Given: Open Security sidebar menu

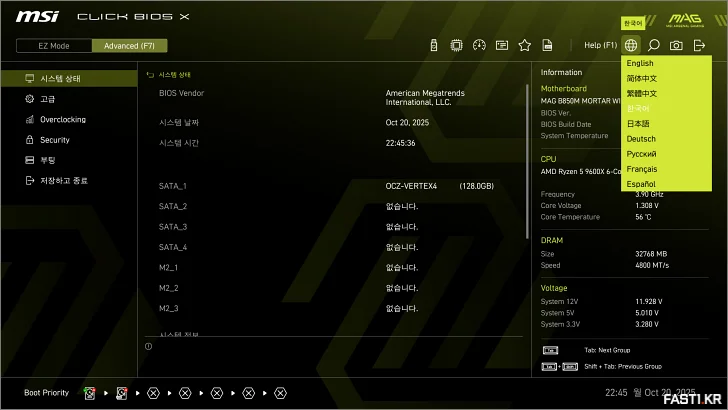Looking at the screenshot, I should click(69, 140).
